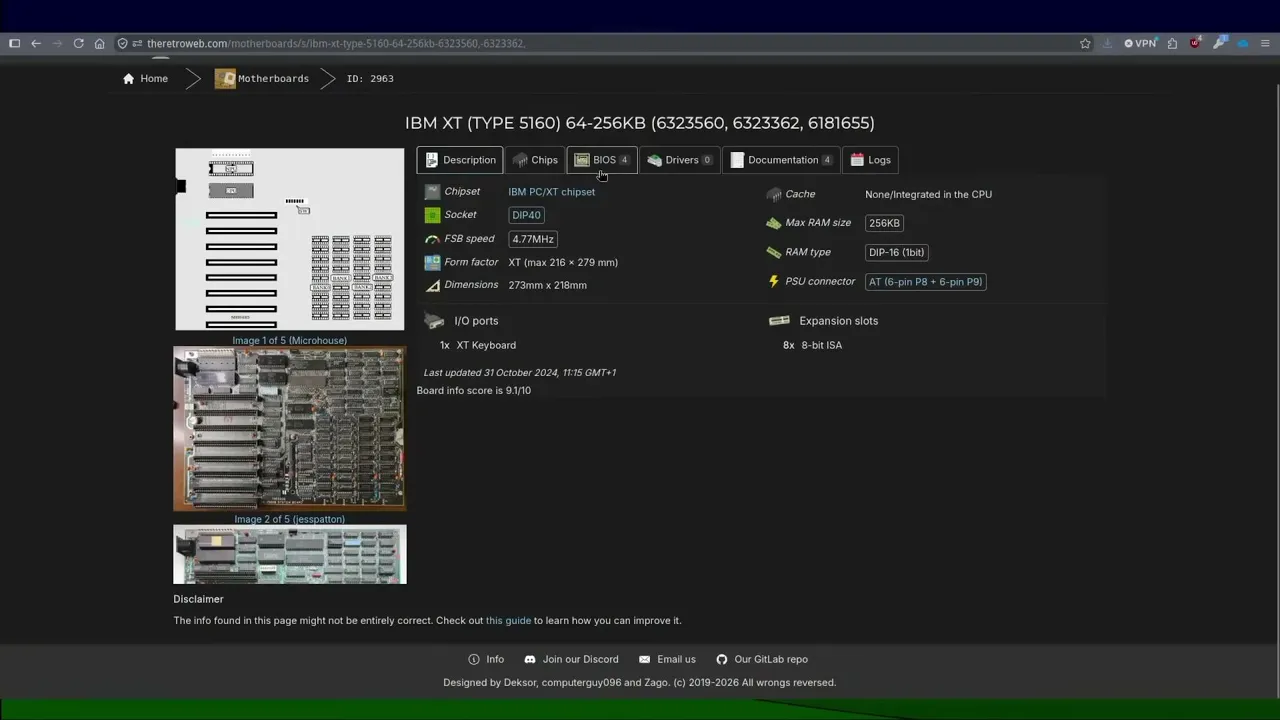Image resolution: width=1280 pixels, height=720 pixels.
Task: Click the '8-bit ISA' expansion slot entry
Action: click(822, 345)
